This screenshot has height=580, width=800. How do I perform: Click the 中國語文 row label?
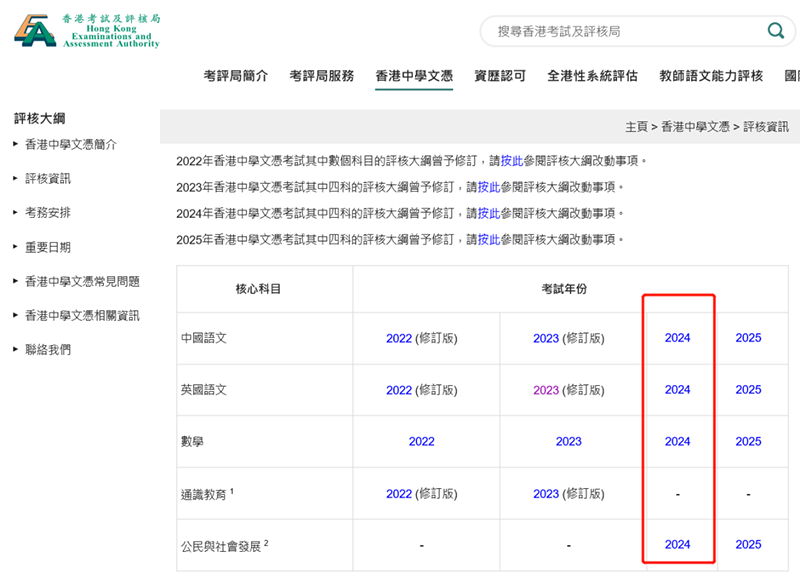204,338
